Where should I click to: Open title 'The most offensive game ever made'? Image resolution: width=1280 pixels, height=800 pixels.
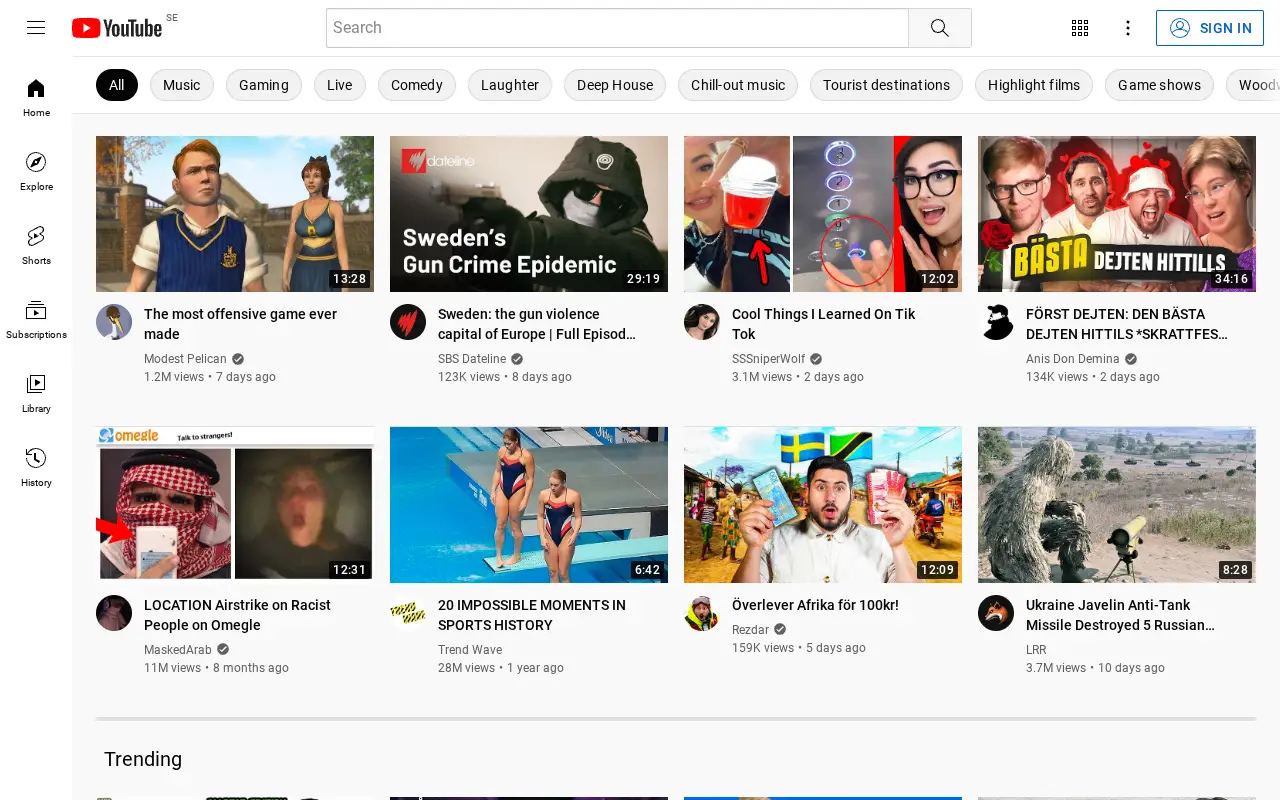click(240, 324)
